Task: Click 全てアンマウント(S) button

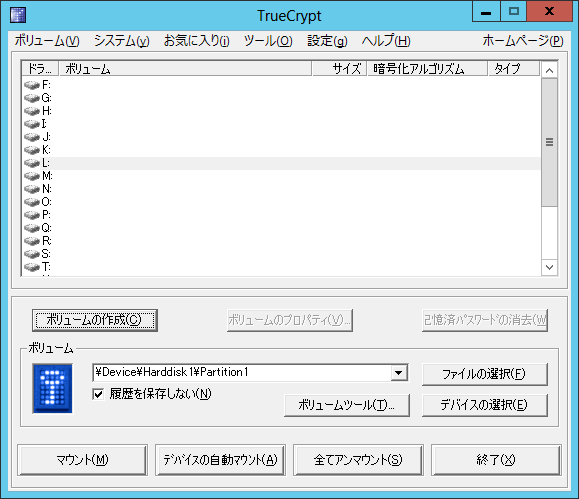Action: [358, 460]
